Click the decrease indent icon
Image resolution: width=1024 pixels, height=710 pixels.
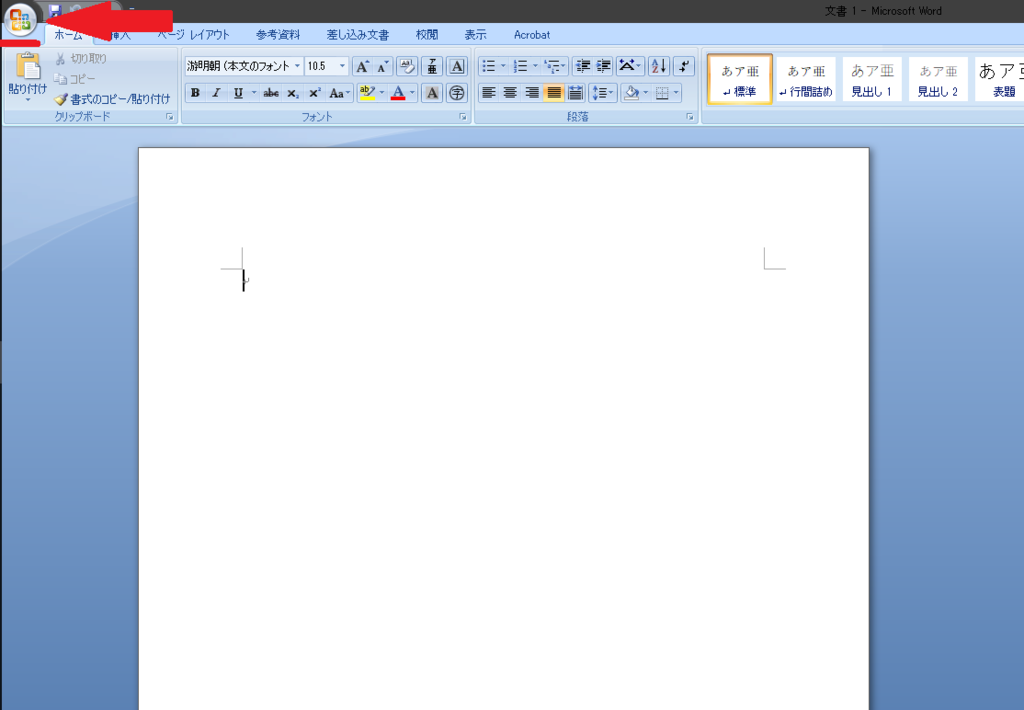[x=583, y=66]
